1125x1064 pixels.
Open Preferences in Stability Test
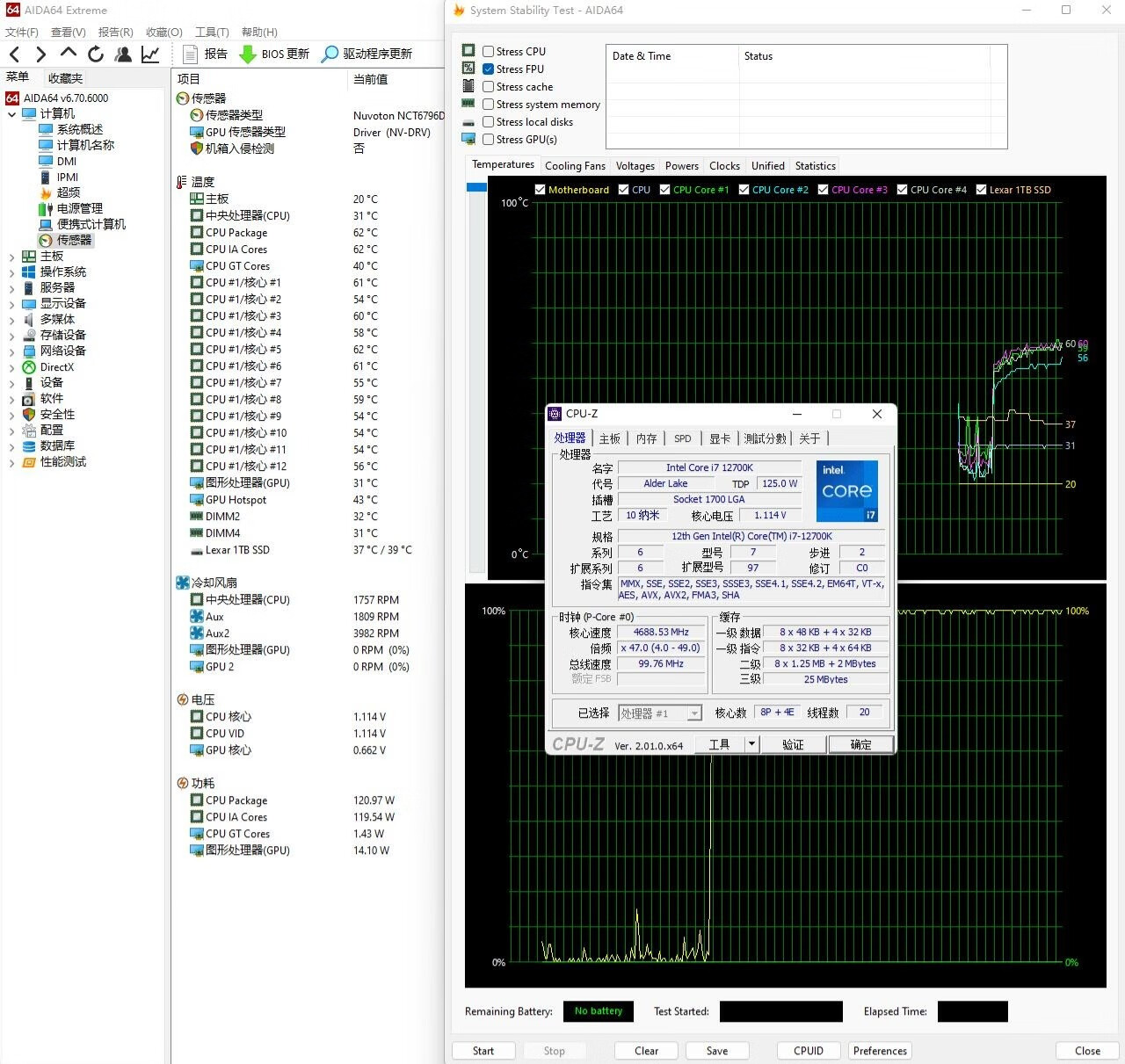[880, 1051]
